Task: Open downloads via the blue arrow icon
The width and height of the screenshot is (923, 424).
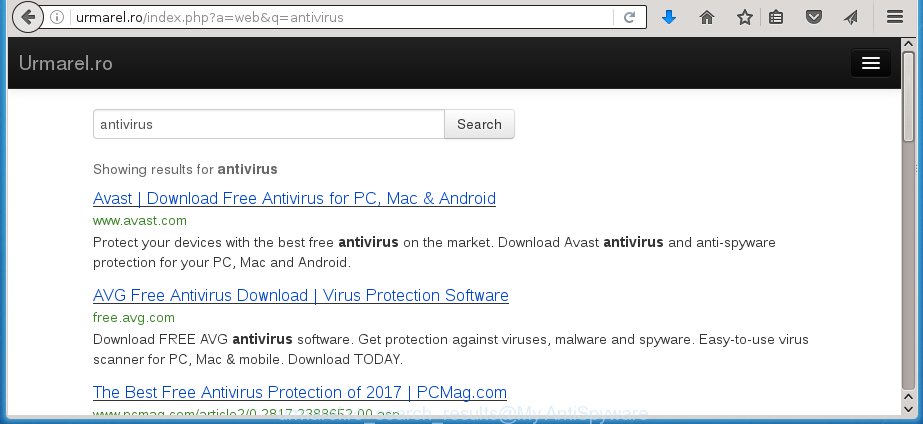Action: [x=669, y=17]
